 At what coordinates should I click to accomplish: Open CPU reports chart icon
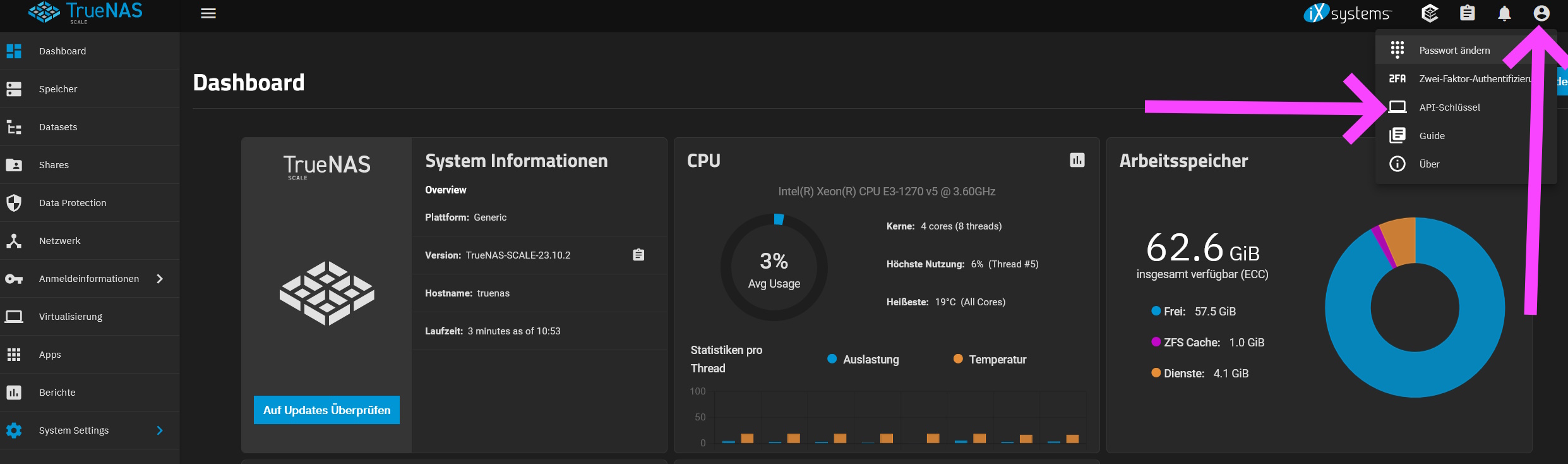(1077, 161)
